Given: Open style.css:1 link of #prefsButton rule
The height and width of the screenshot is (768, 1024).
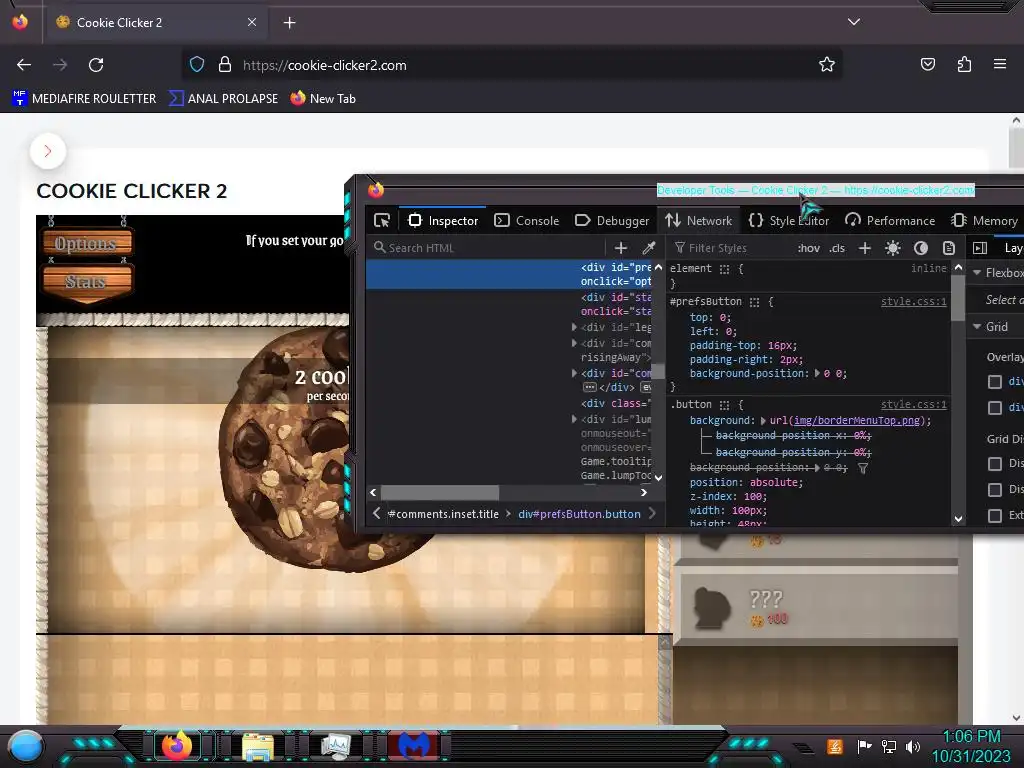Looking at the screenshot, I should coord(913,302).
